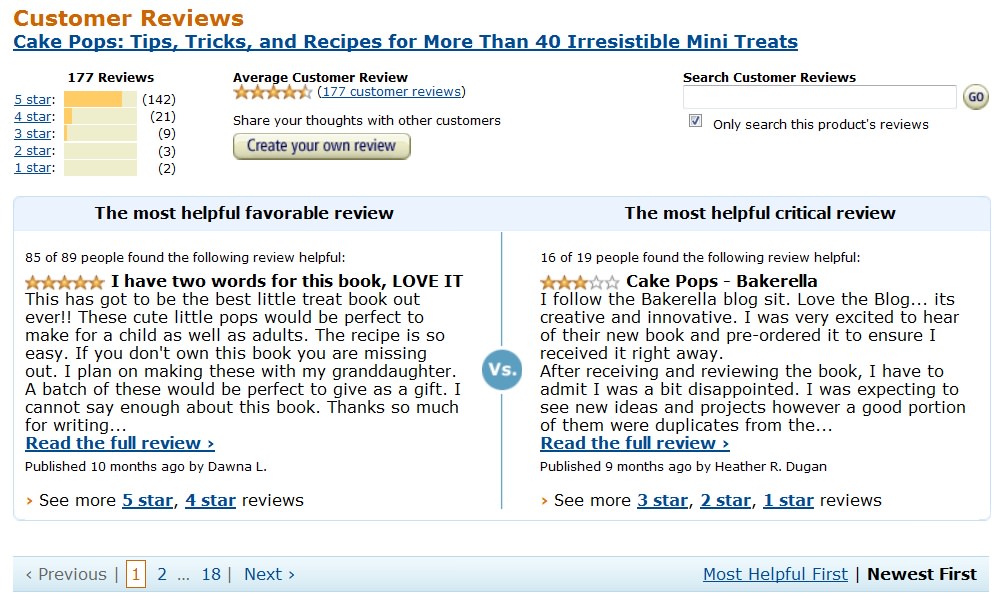Sort reviews by 'Most Helpful First'
This screenshot has width=1003, height=606.
tap(774, 574)
